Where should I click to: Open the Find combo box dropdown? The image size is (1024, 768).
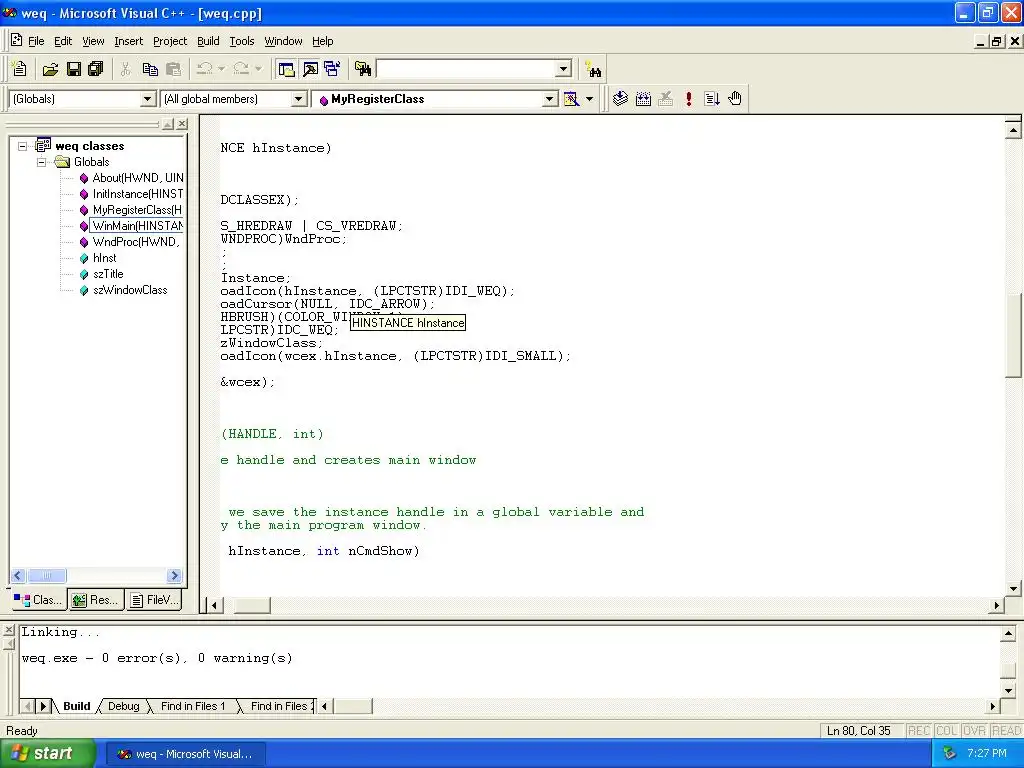[x=564, y=69]
